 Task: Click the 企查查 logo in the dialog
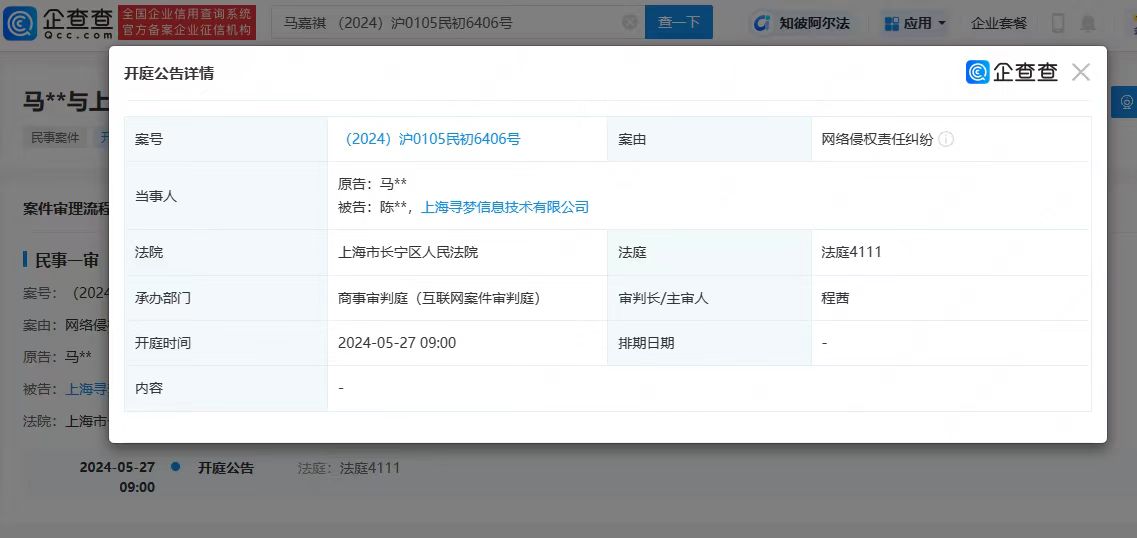tap(1012, 72)
